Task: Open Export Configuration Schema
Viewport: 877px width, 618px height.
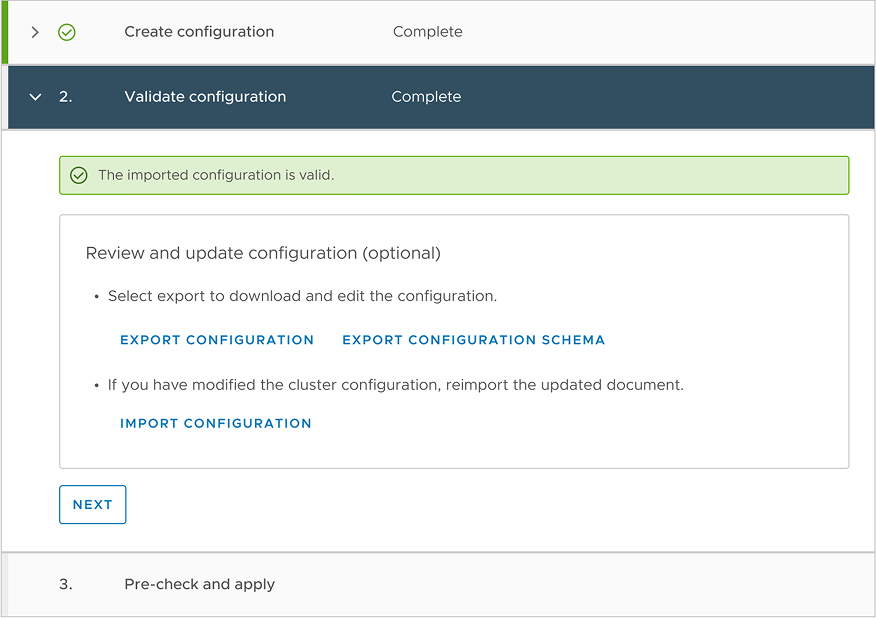Action: (473, 340)
